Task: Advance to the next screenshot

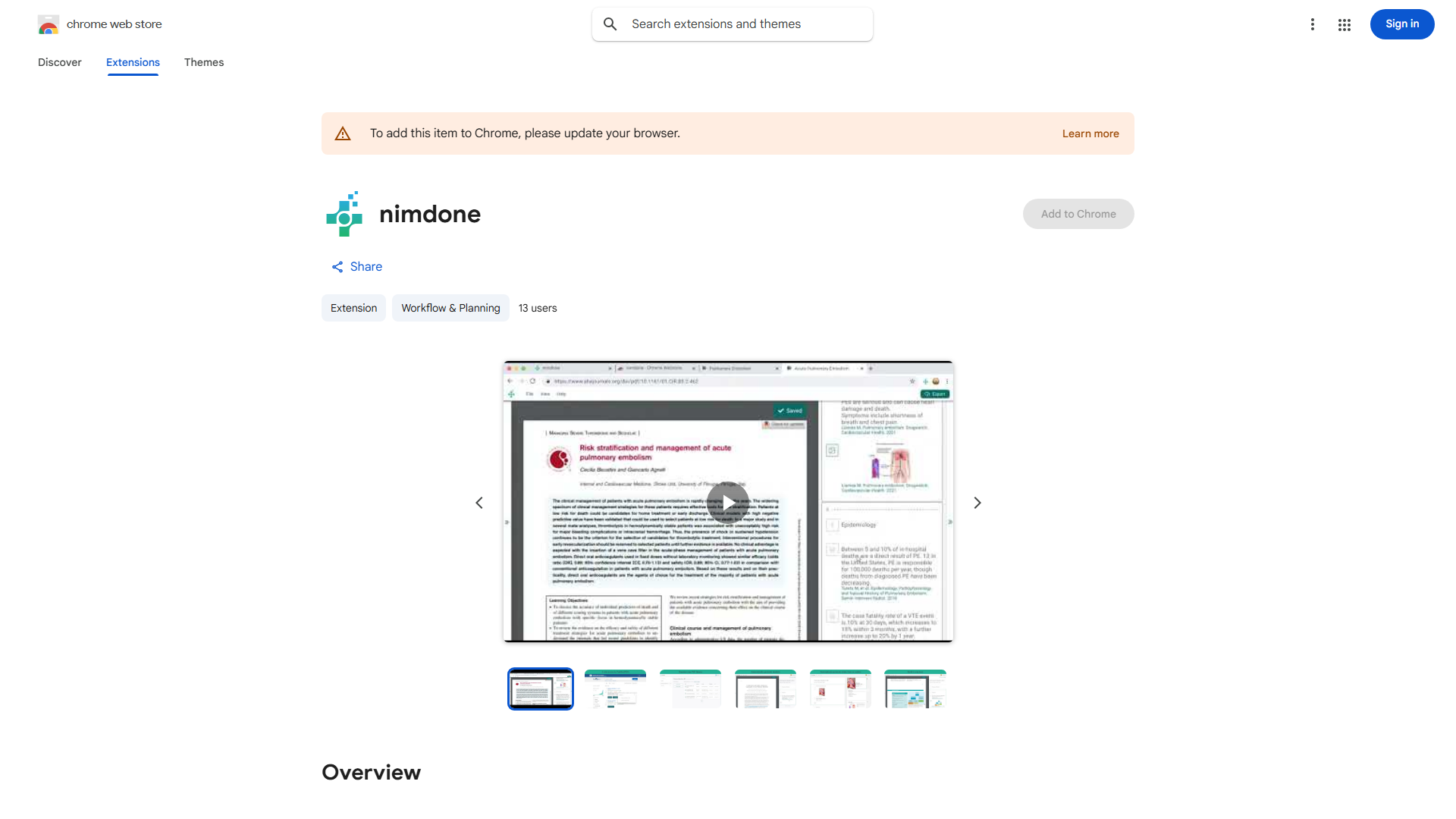Action: 977,503
